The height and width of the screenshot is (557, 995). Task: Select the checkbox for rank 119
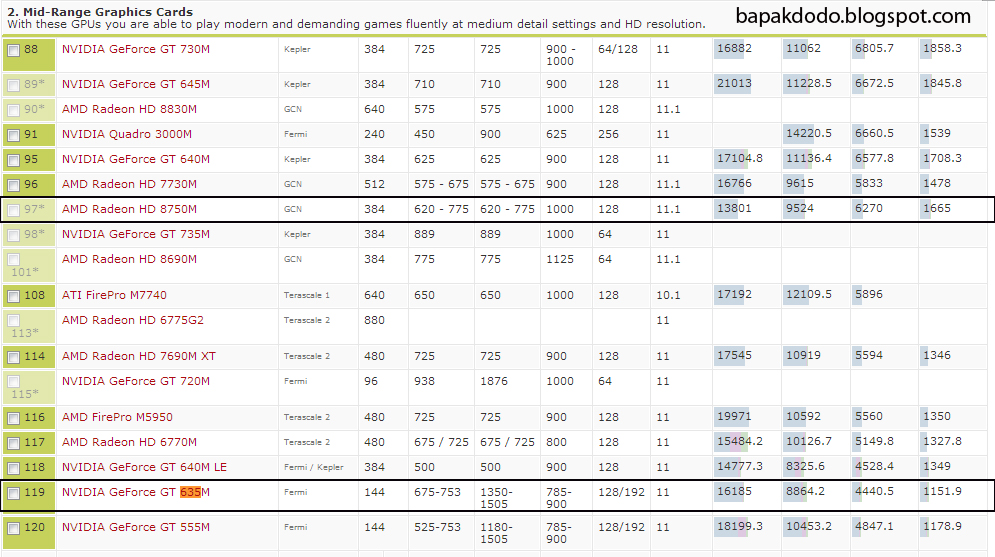click(13, 494)
